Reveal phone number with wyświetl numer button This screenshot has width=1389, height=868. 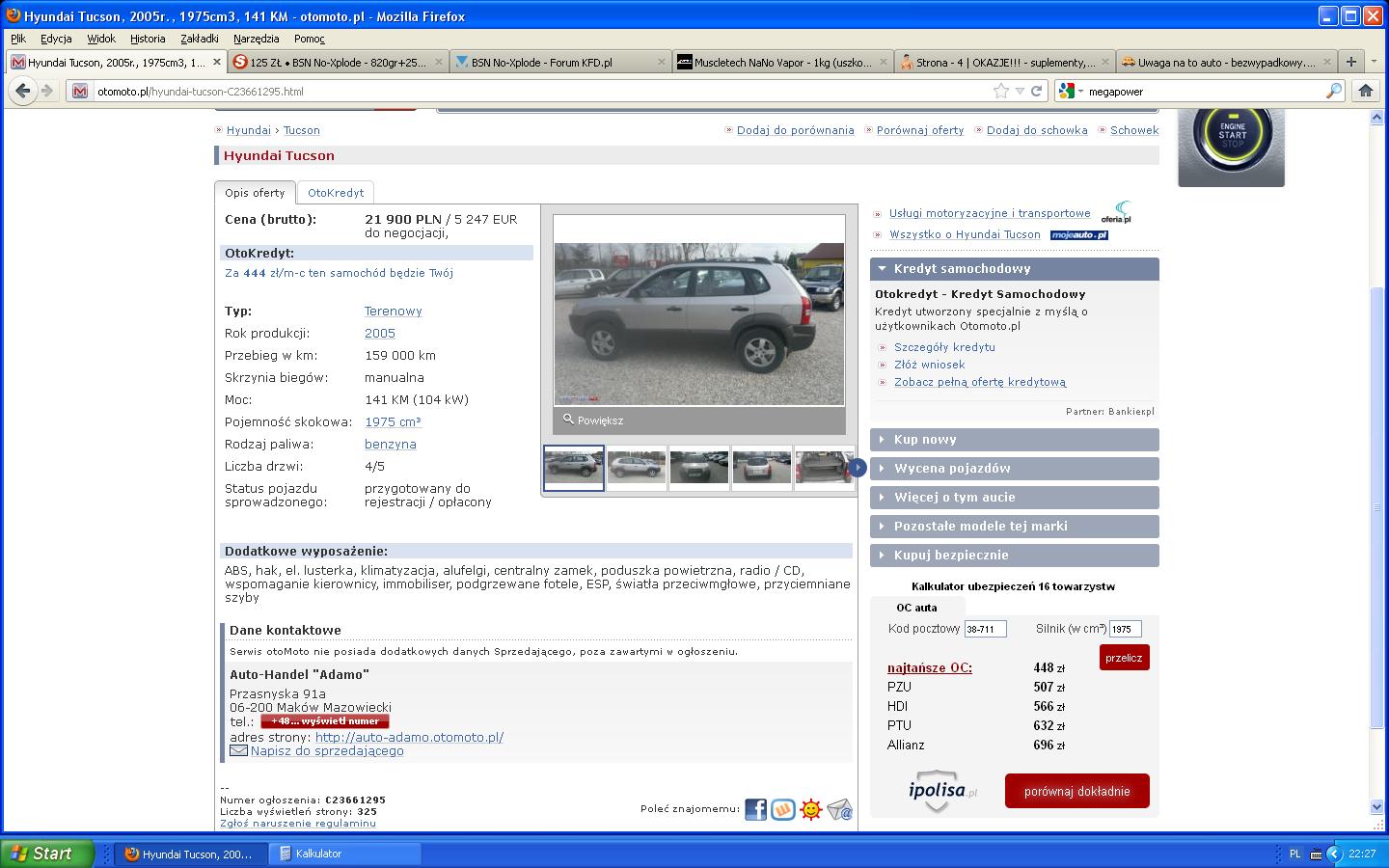(325, 721)
